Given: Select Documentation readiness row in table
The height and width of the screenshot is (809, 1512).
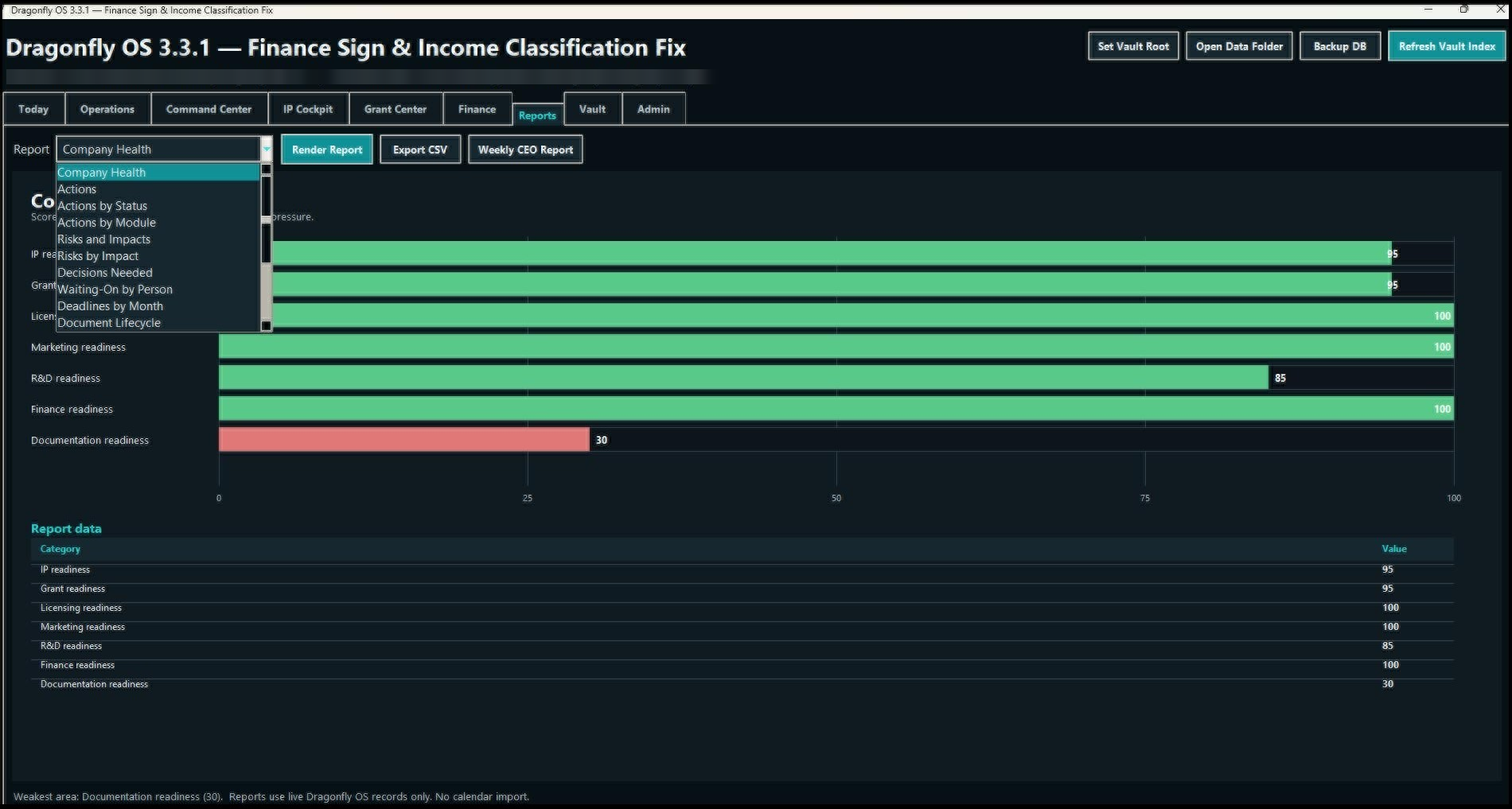Looking at the screenshot, I should click(742, 684).
